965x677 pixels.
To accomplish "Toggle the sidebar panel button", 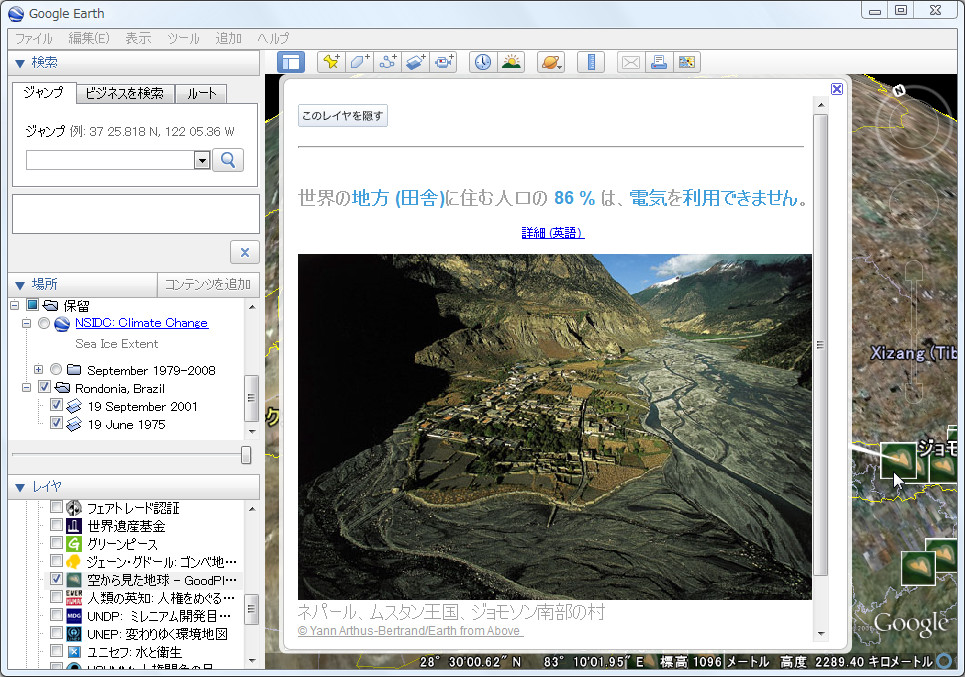I will point(290,62).
